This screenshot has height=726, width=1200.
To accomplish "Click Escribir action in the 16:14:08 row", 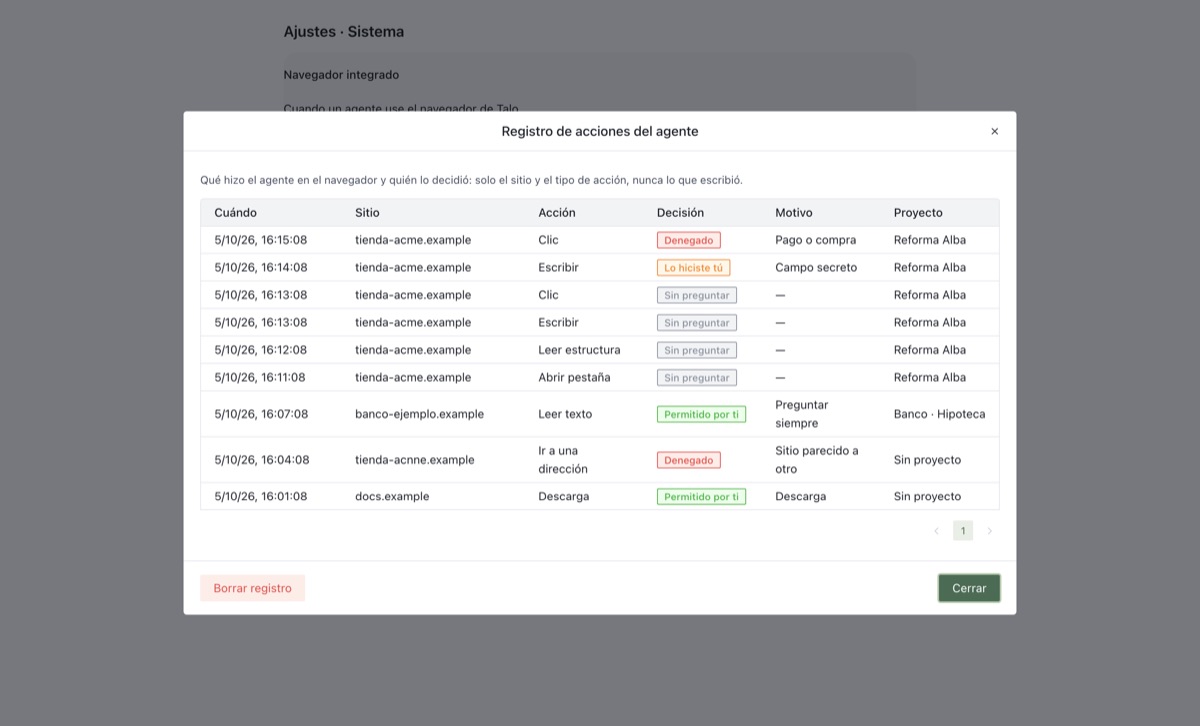I will pyautogui.click(x=558, y=268).
